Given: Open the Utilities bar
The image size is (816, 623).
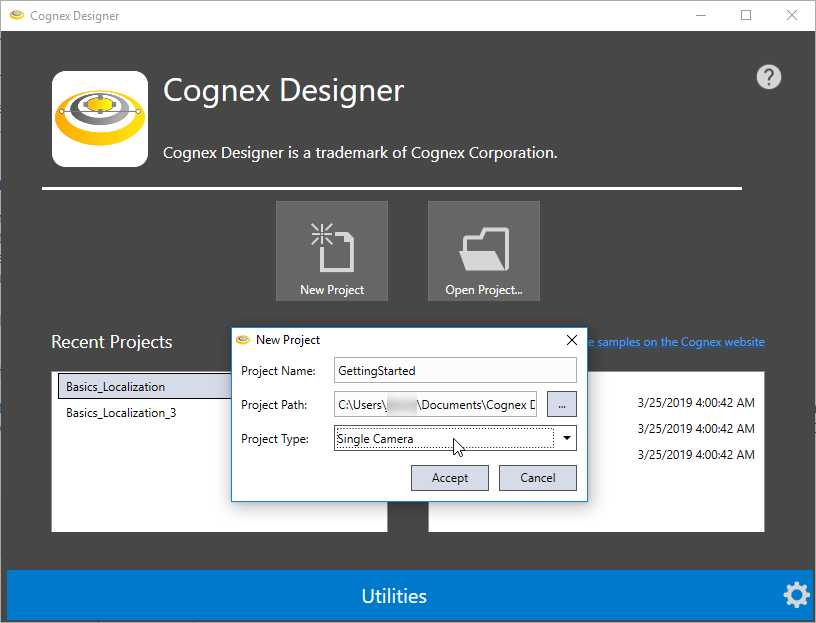Looking at the screenshot, I should (394, 596).
